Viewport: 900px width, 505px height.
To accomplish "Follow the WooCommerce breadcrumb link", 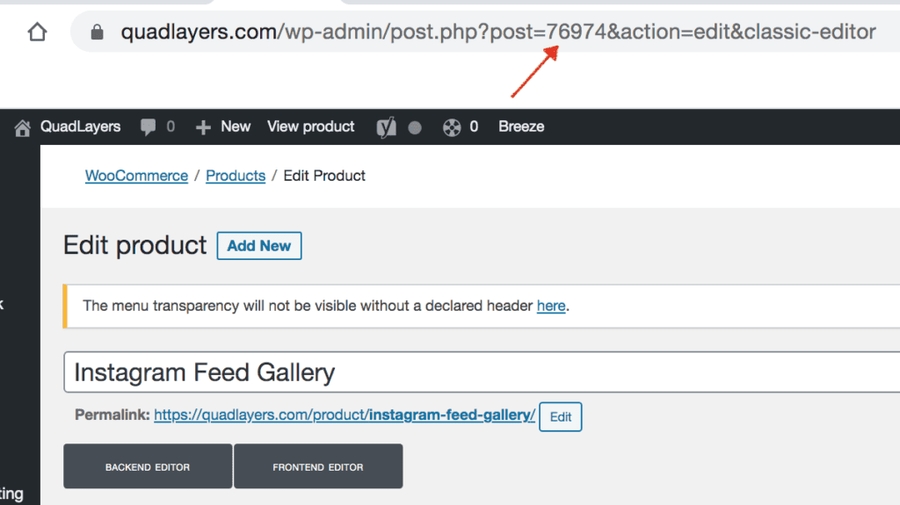I will [x=136, y=176].
